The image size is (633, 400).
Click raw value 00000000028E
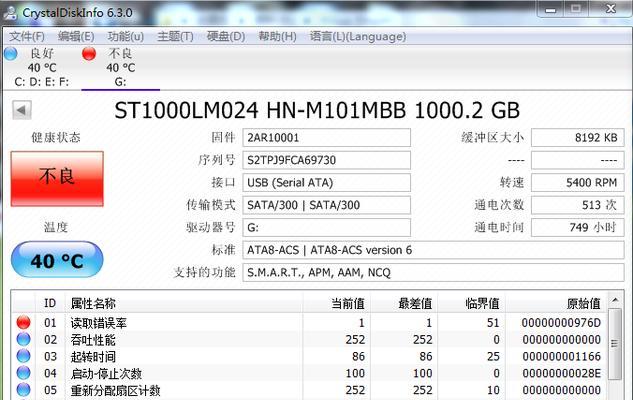[561, 373]
